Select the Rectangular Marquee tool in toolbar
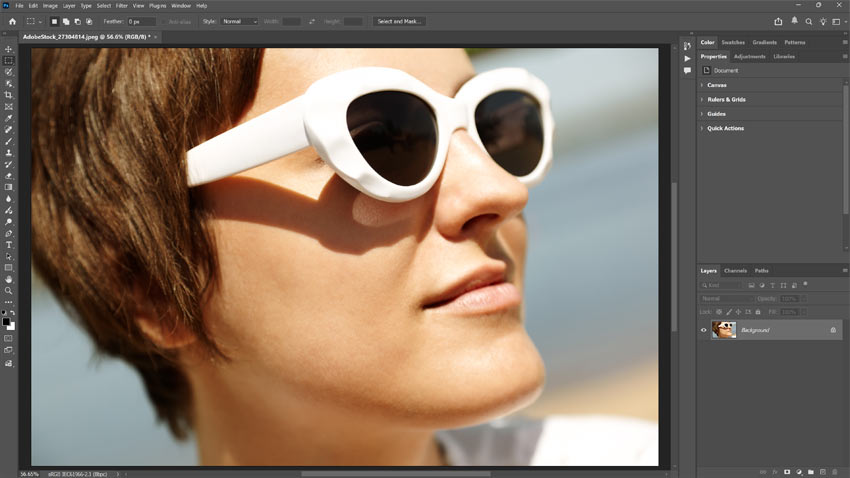The height and width of the screenshot is (478, 850). click(9, 61)
